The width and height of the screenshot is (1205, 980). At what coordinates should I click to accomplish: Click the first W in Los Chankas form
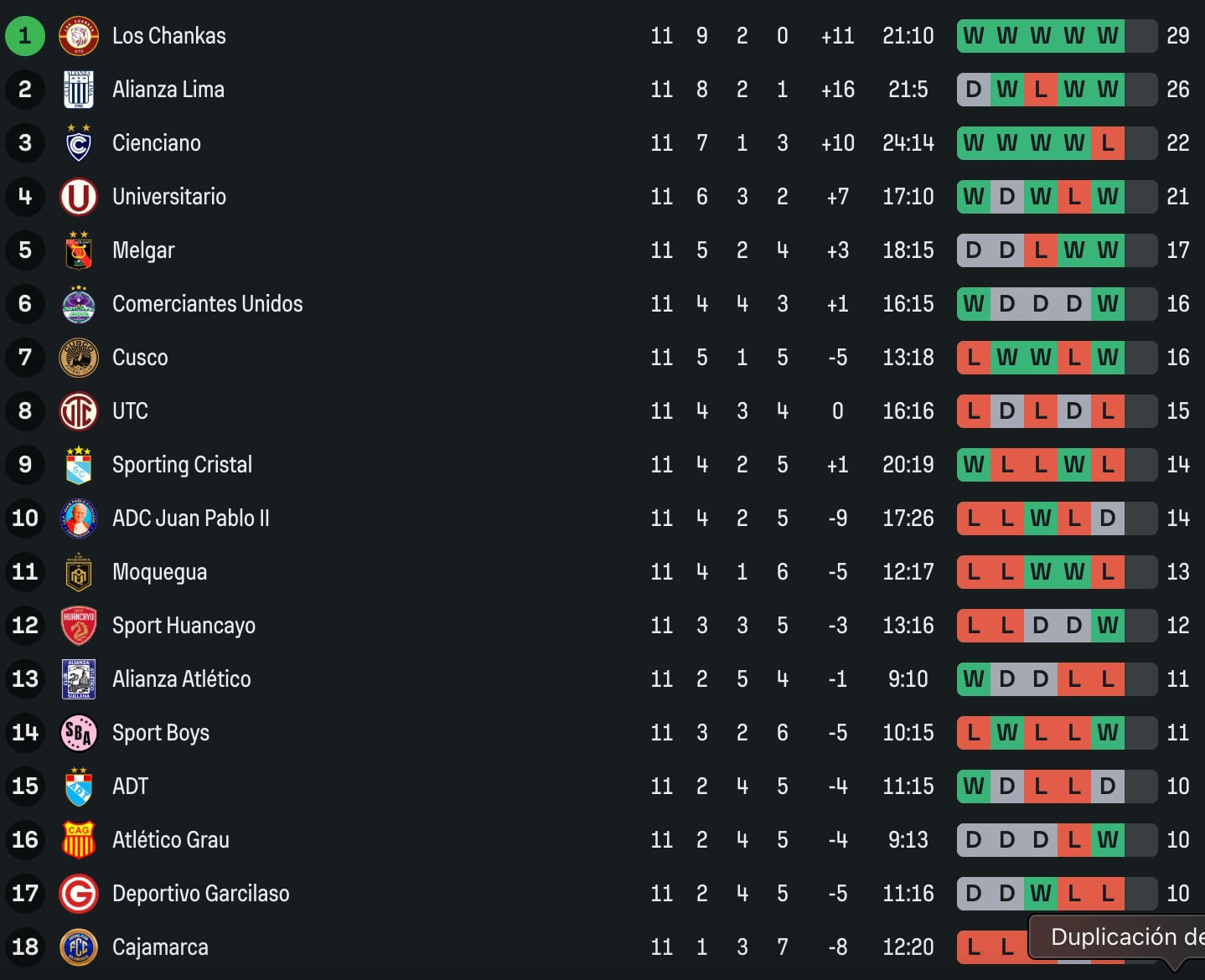coord(972,35)
